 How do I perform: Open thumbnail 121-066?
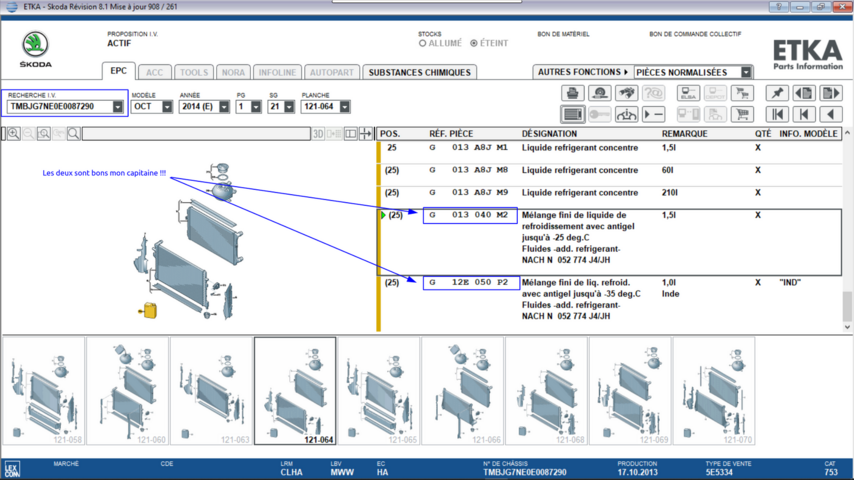[463, 391]
